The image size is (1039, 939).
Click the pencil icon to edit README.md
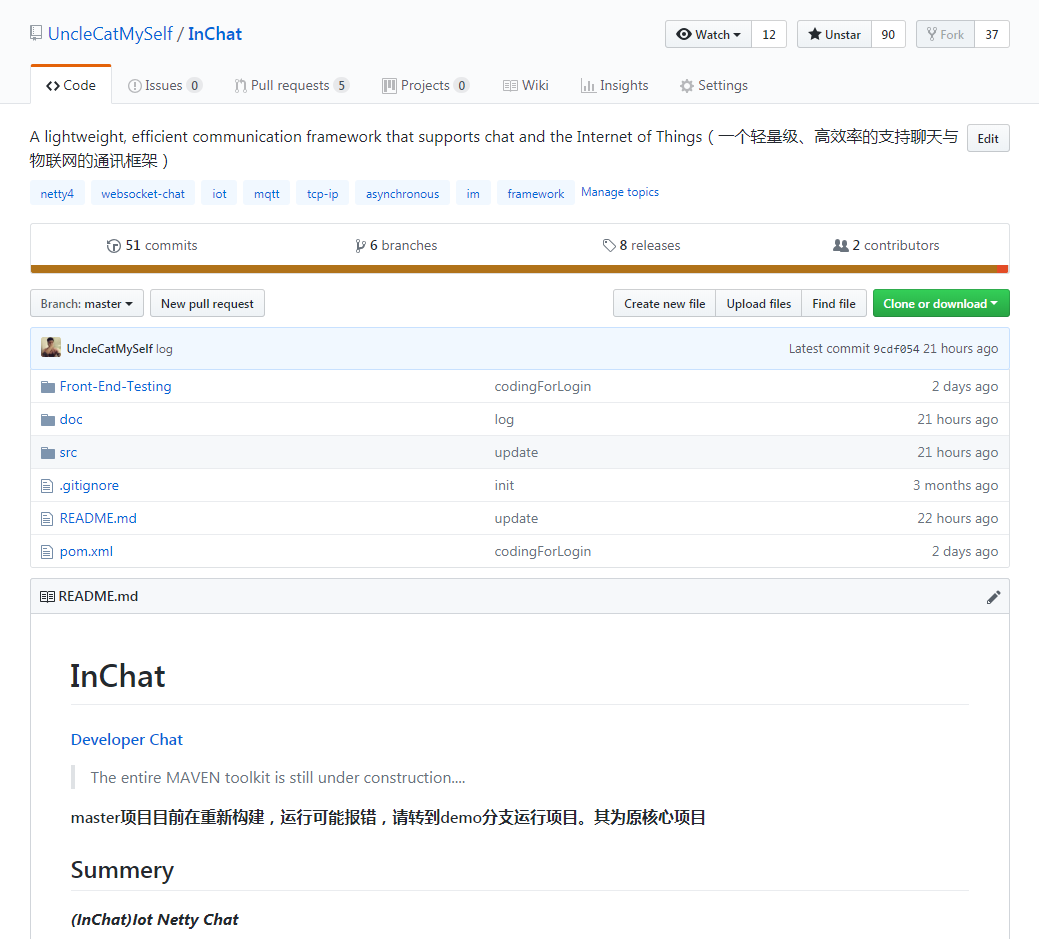(993, 597)
